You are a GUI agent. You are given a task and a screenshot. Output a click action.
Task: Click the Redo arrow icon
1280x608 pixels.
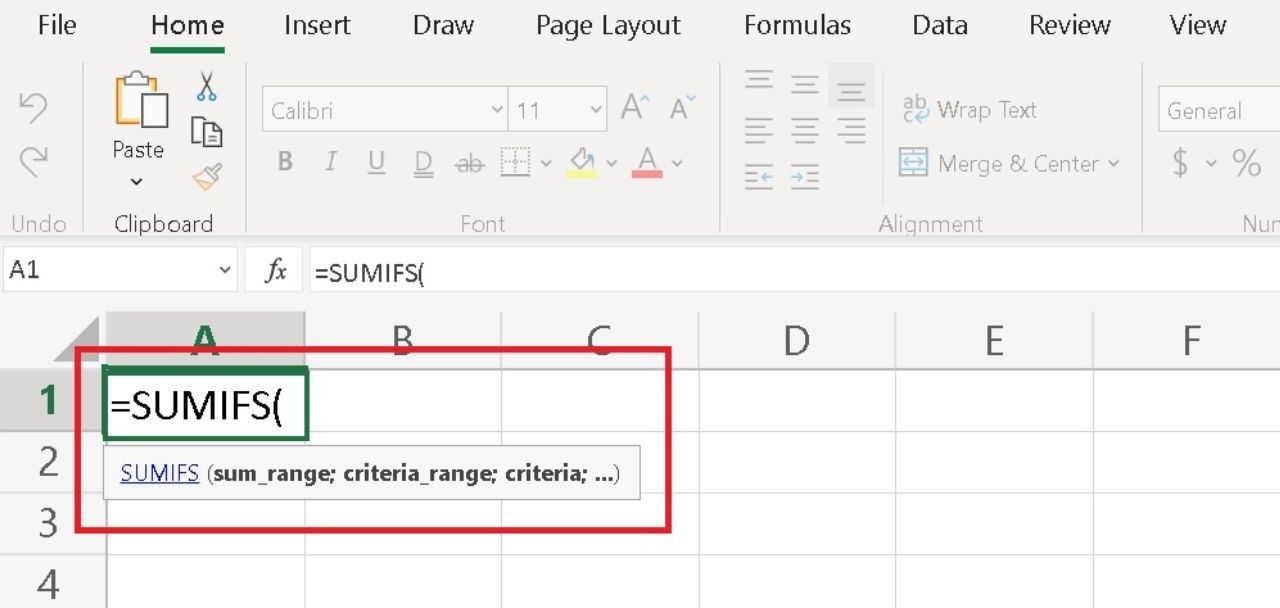click(33, 160)
